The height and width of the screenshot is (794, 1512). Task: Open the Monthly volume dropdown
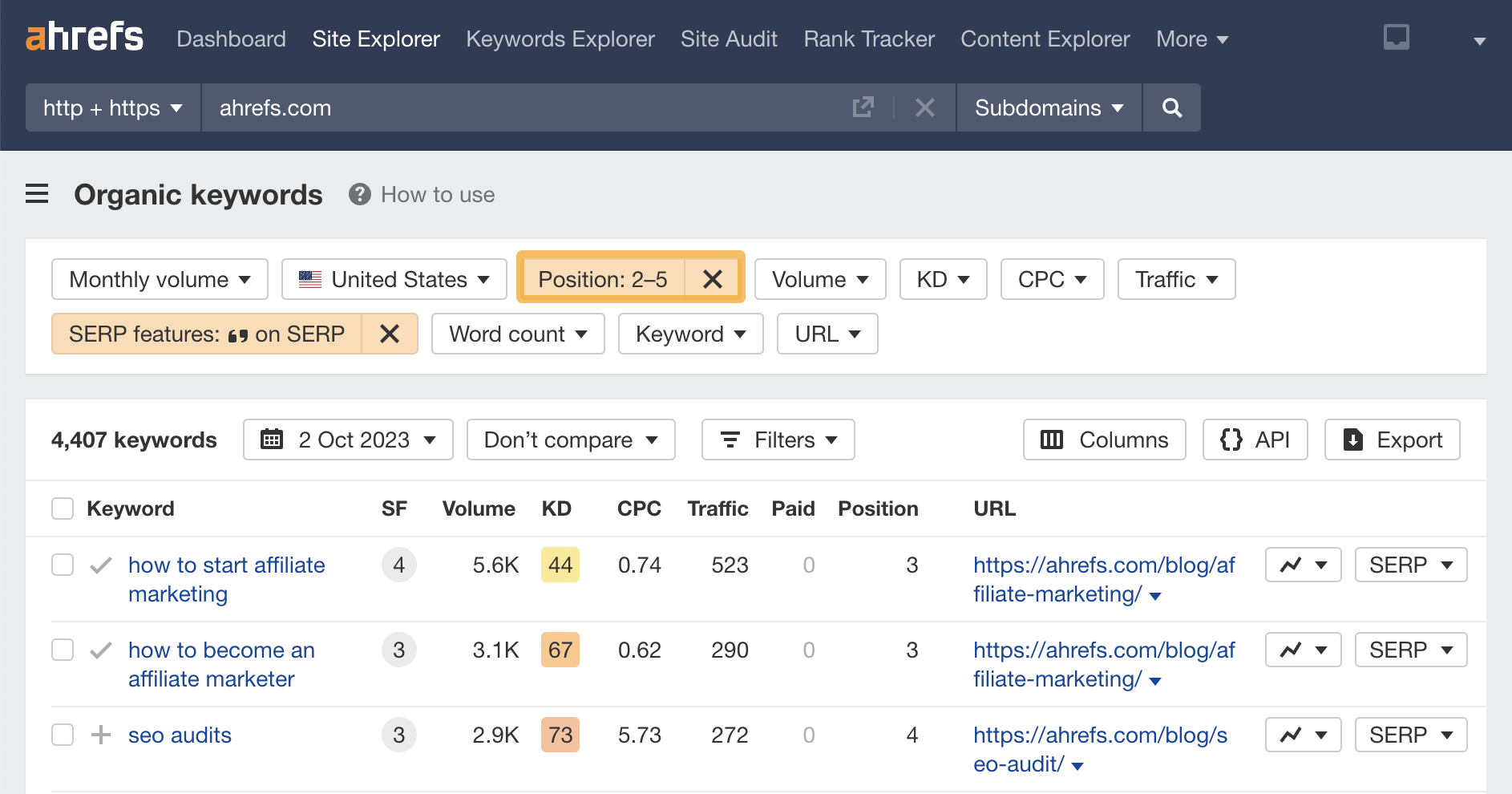(x=159, y=279)
